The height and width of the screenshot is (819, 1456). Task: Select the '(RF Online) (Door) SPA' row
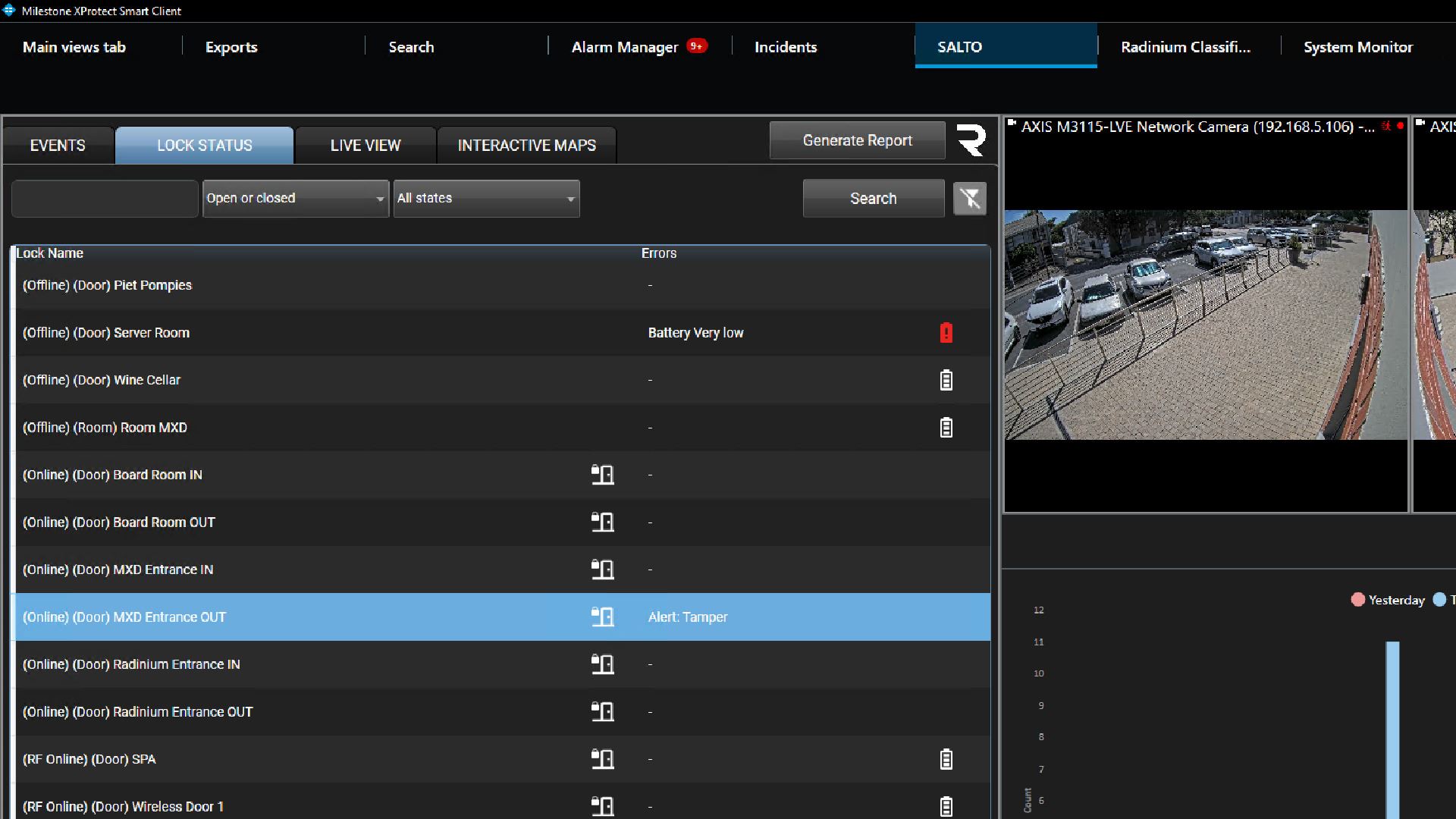[x=503, y=759]
